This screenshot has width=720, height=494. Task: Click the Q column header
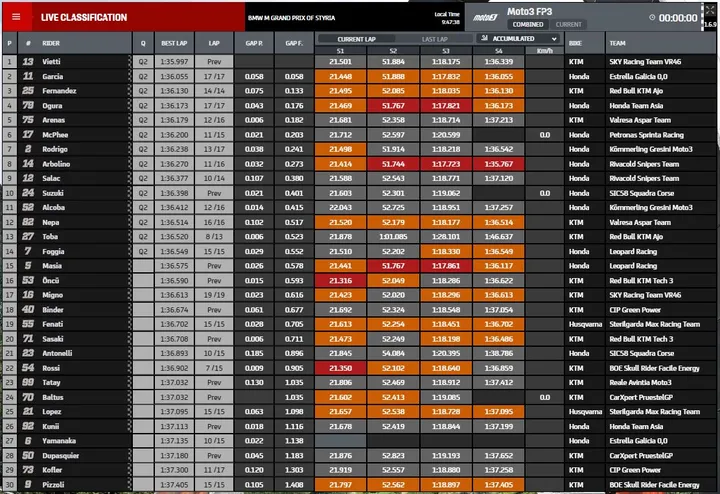(x=143, y=43)
